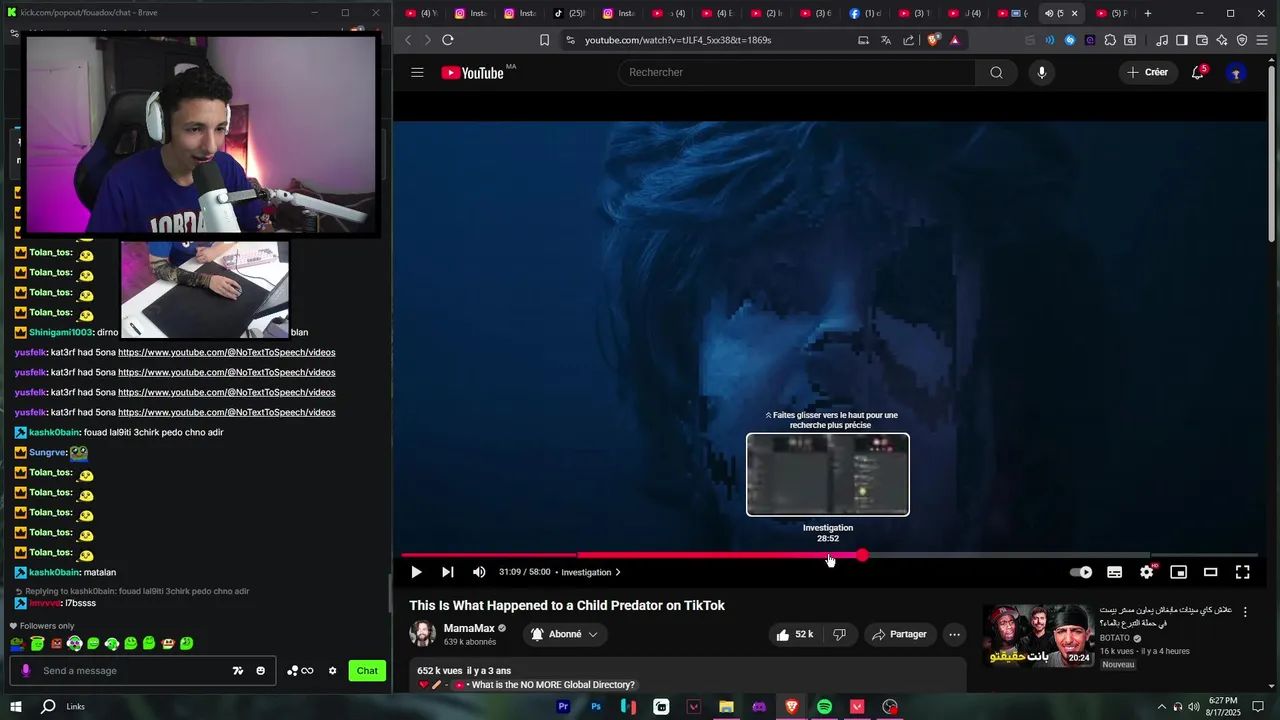Switch to the first Instagram tab
This screenshot has width=1280, height=720.
[x=470, y=13]
